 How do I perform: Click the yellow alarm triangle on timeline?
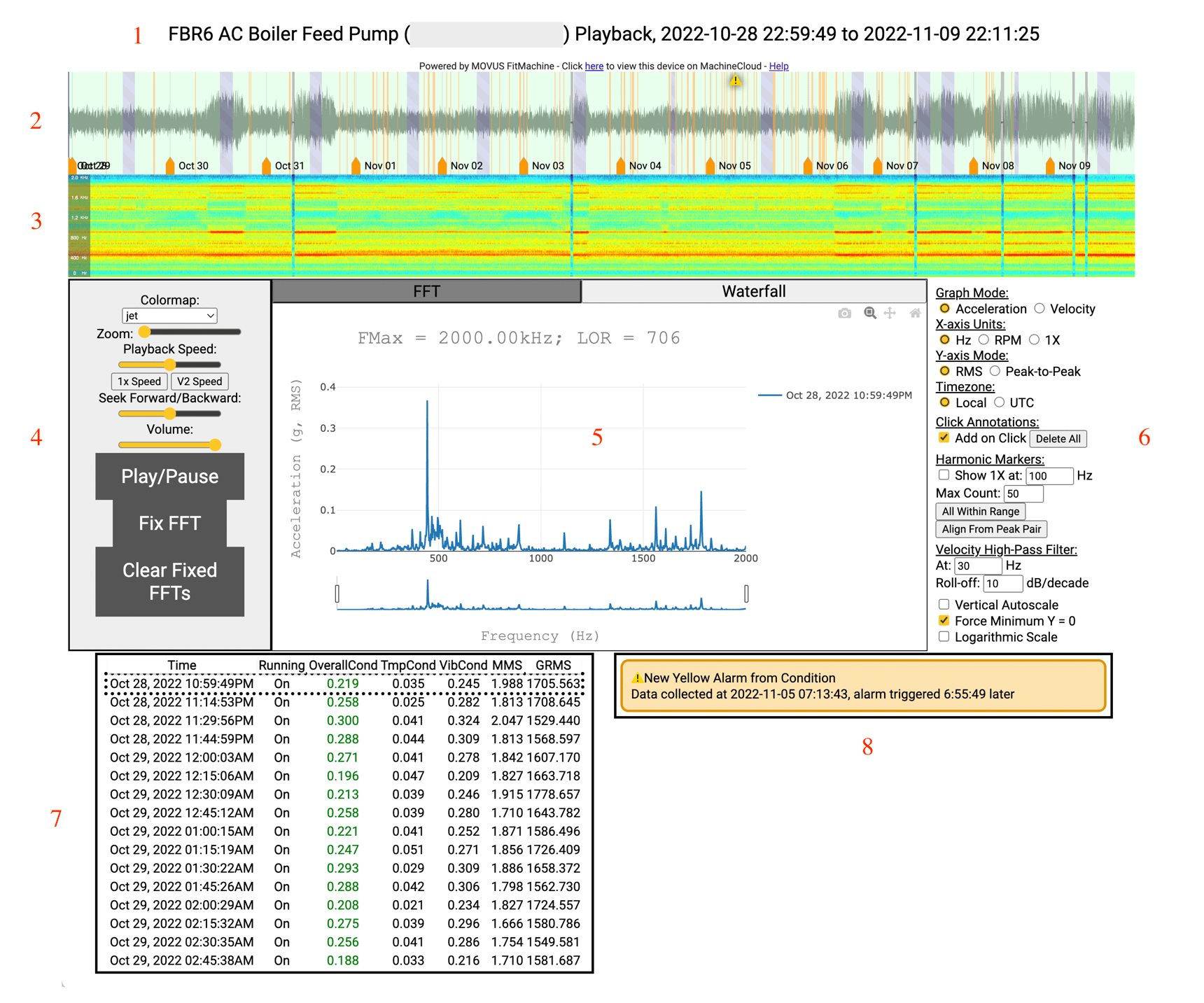click(x=735, y=80)
